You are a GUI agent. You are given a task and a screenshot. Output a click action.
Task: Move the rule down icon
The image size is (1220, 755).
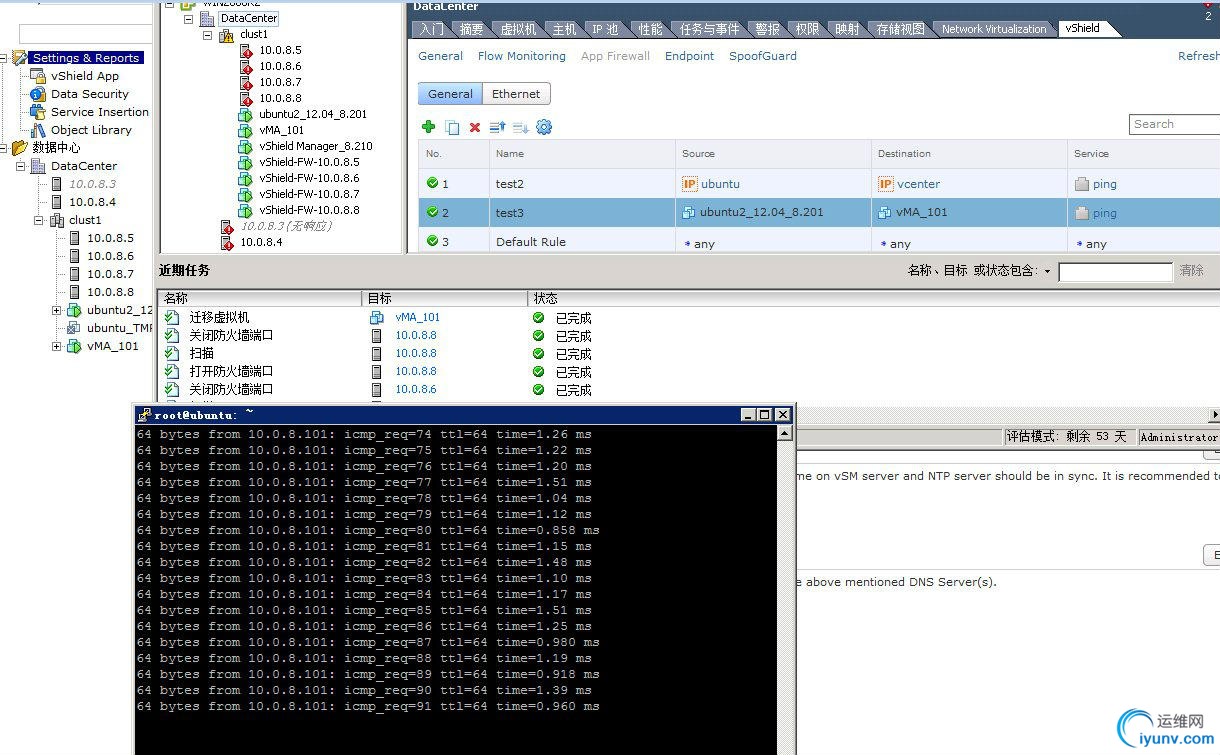pos(520,127)
